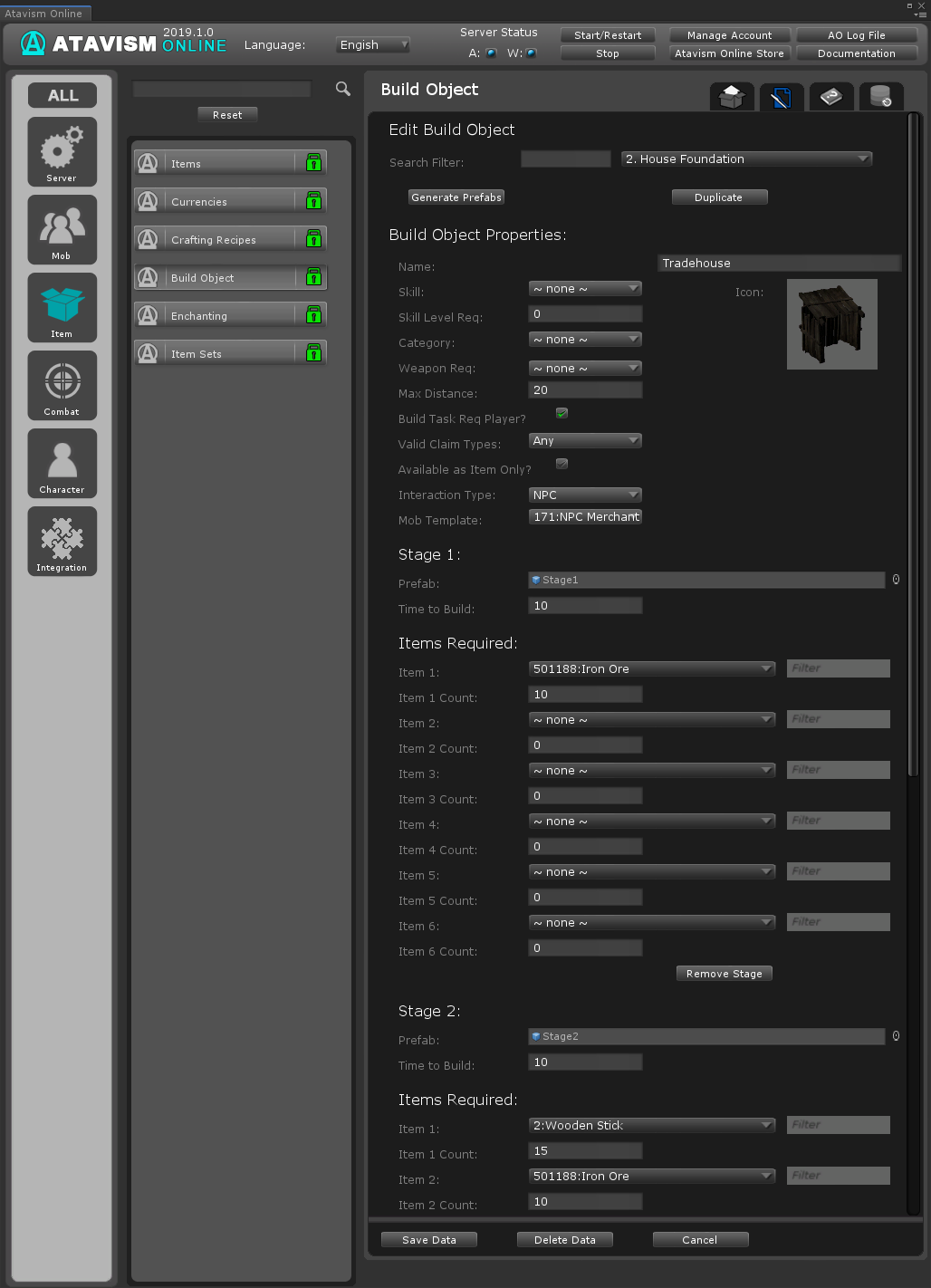Select the Mob category icon
The height and width of the screenshot is (1288, 931).
pos(62,229)
